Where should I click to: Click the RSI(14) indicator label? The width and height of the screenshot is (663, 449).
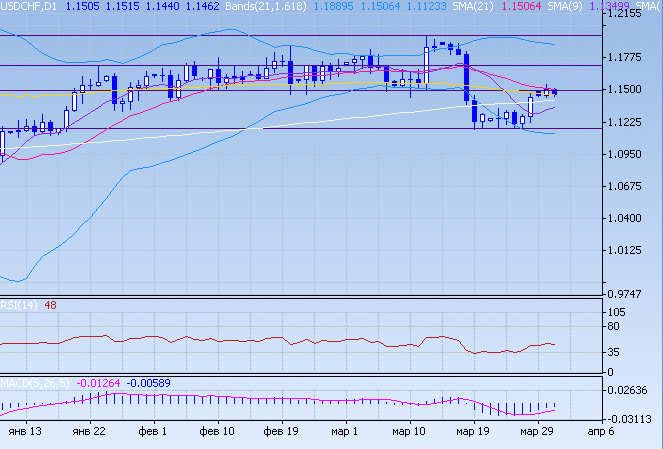tap(18, 305)
